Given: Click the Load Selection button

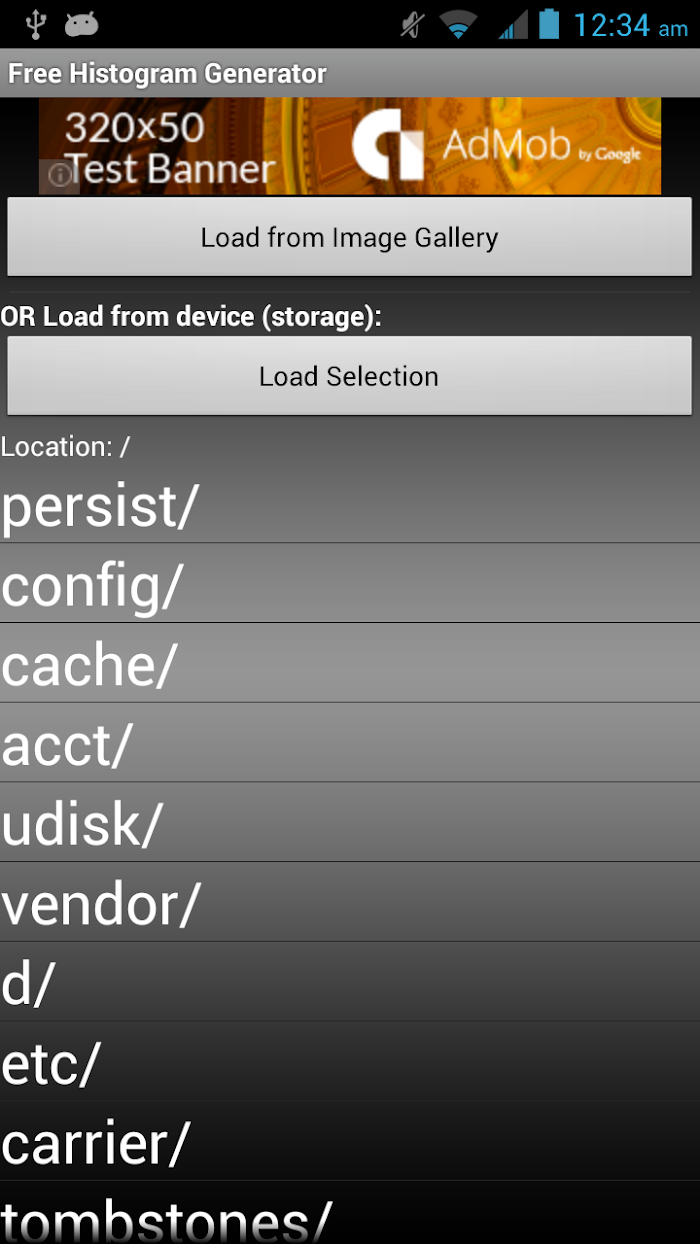Looking at the screenshot, I should [349, 376].
